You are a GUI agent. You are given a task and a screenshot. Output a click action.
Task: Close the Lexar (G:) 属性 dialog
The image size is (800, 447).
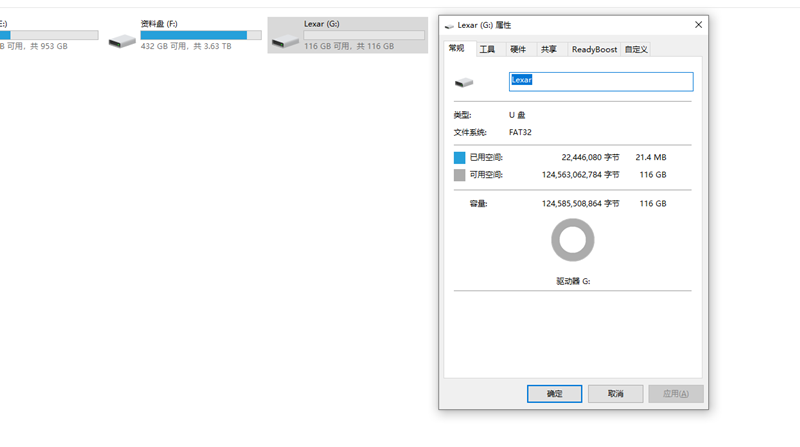(x=698, y=24)
